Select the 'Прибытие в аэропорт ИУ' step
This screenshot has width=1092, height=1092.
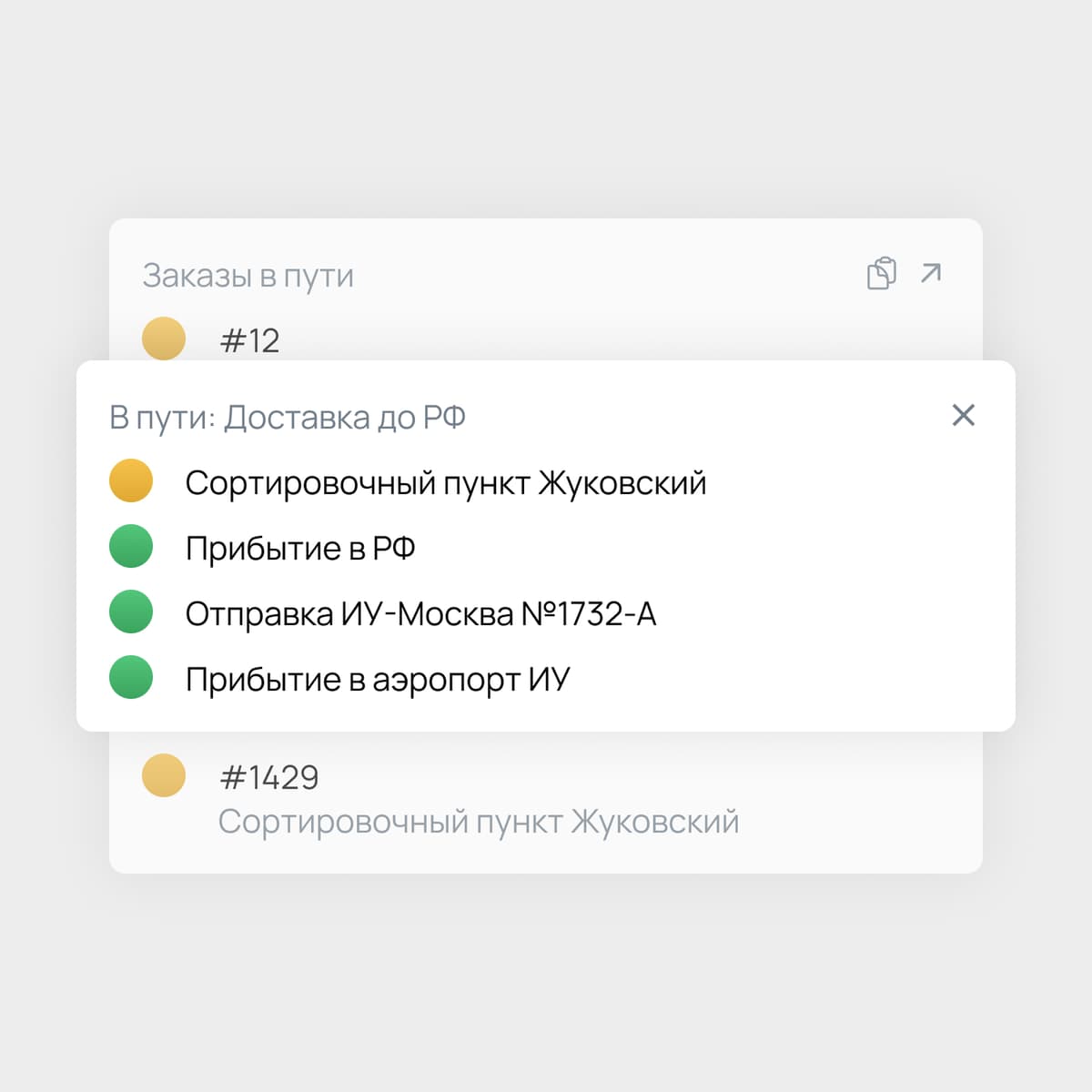click(x=377, y=680)
